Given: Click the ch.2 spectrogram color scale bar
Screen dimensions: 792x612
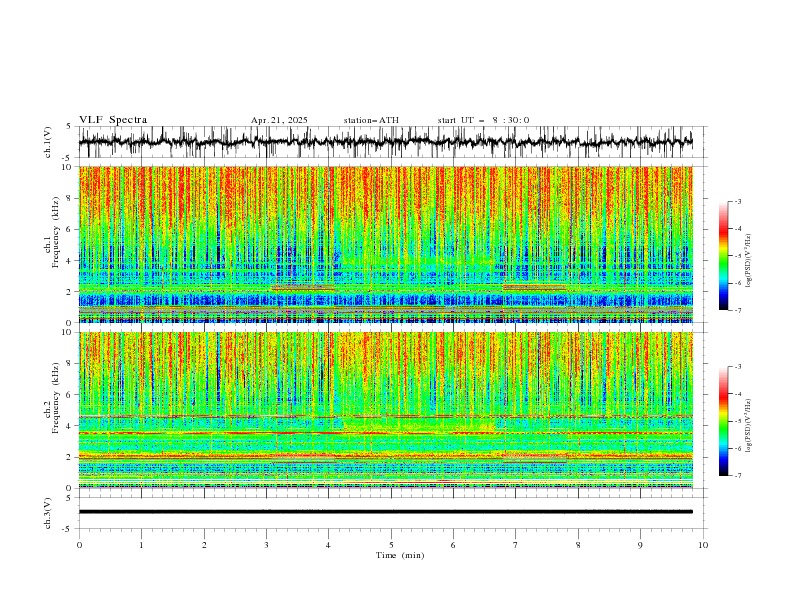Looking at the screenshot, I should [x=723, y=421].
